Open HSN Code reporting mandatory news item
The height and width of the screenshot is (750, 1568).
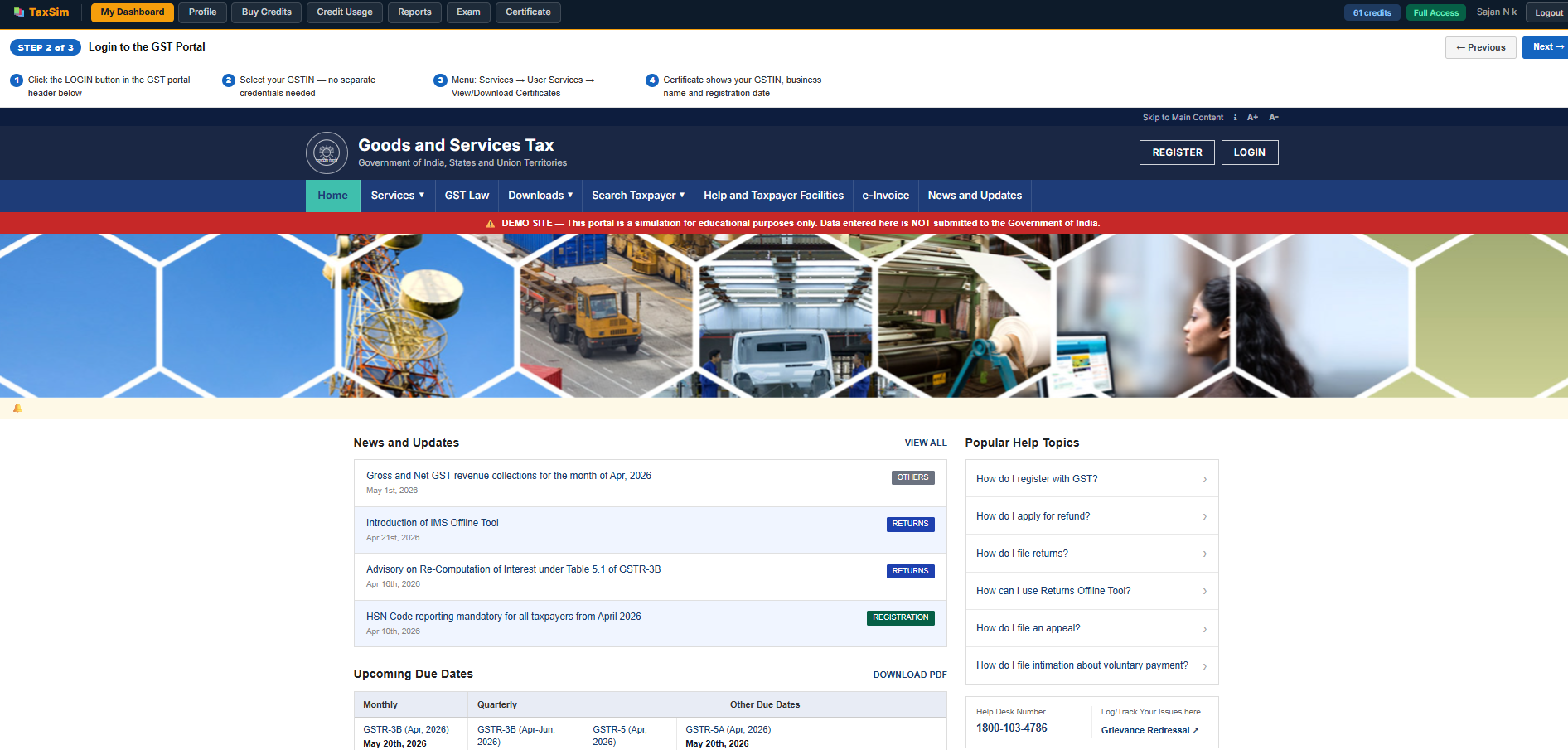pyautogui.click(x=503, y=617)
